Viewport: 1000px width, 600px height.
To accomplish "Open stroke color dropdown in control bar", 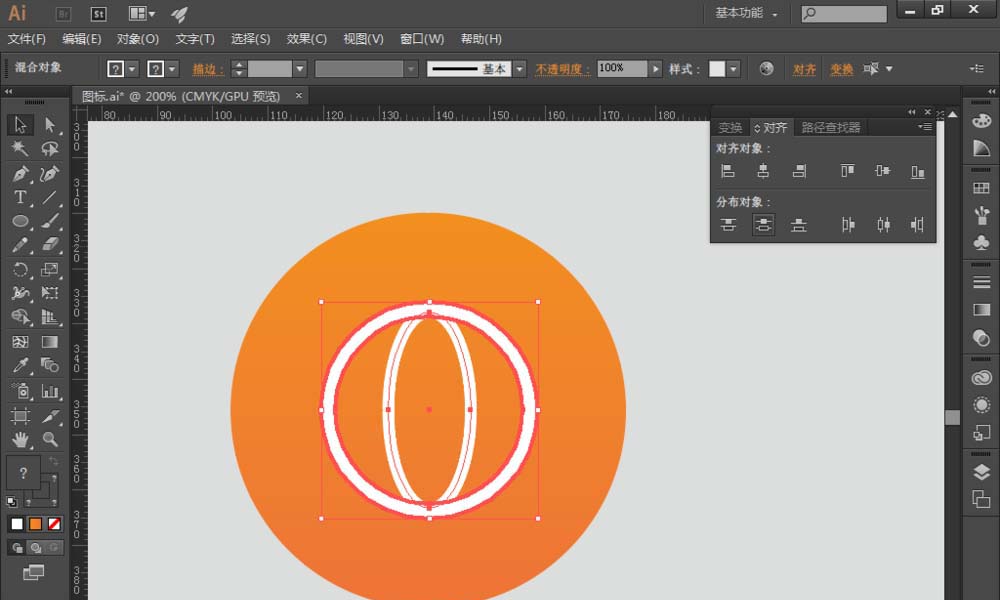I will coord(172,69).
